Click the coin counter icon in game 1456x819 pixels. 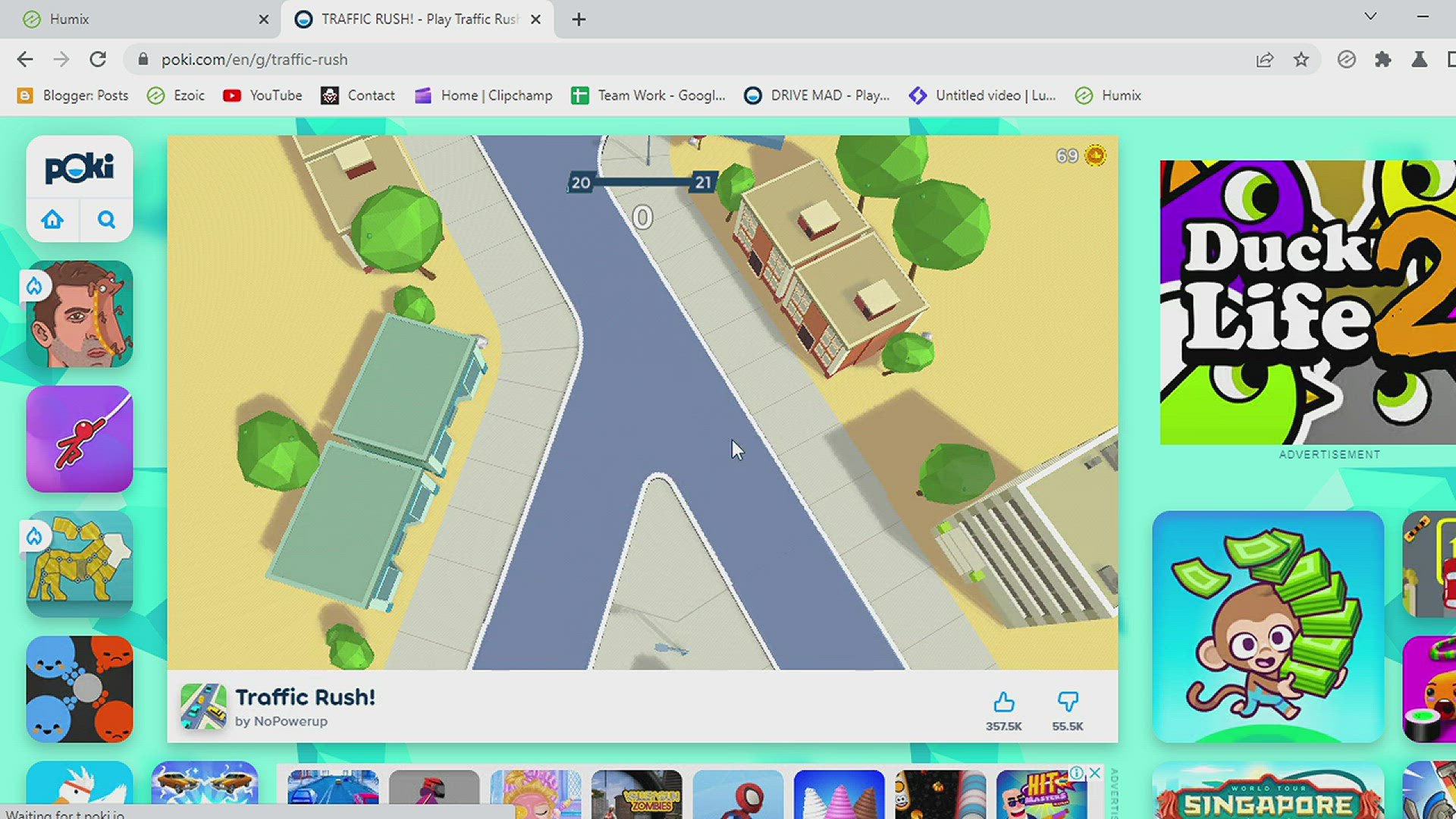point(1095,156)
